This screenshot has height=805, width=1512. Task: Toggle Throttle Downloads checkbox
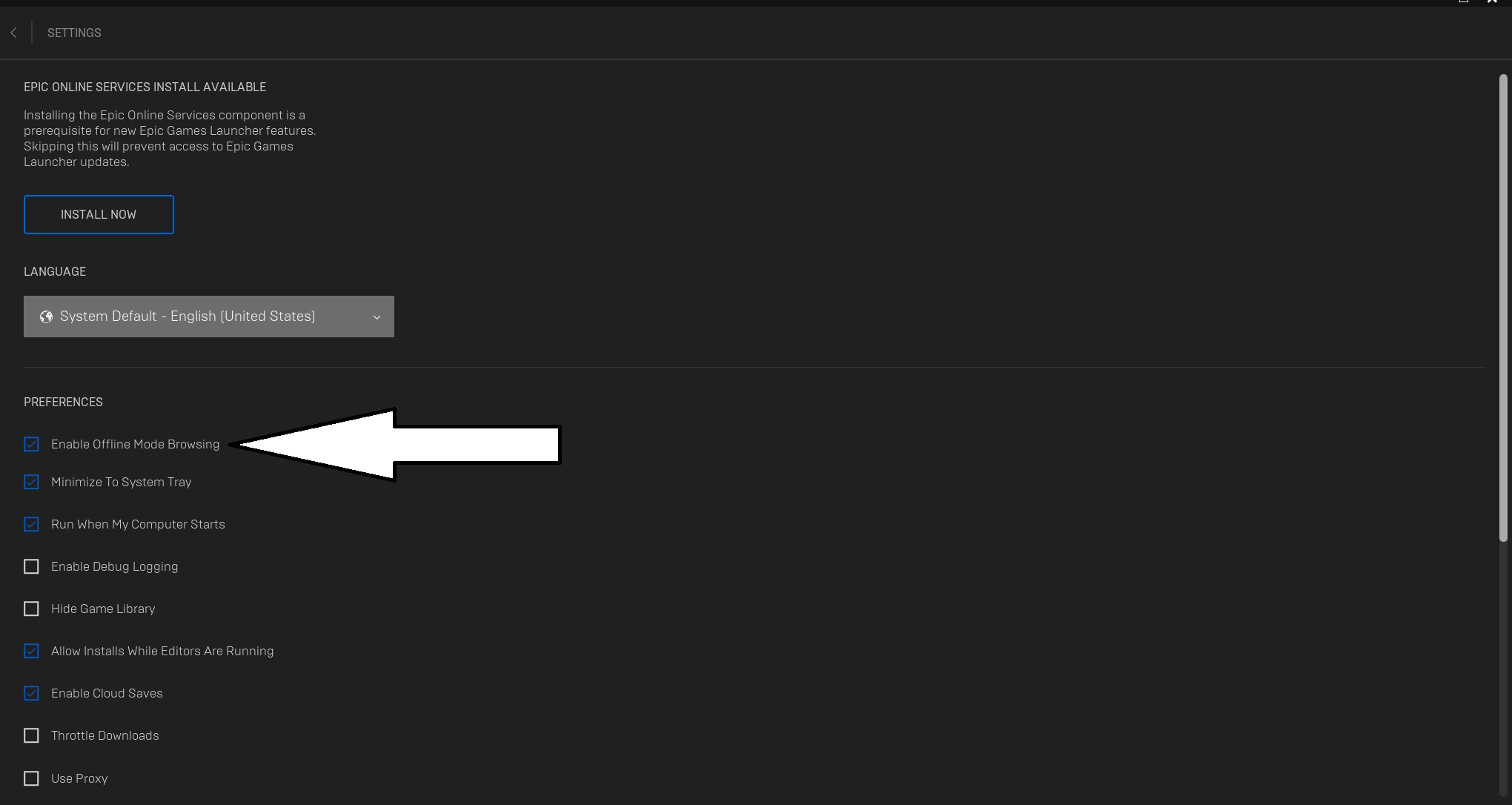click(x=31, y=735)
